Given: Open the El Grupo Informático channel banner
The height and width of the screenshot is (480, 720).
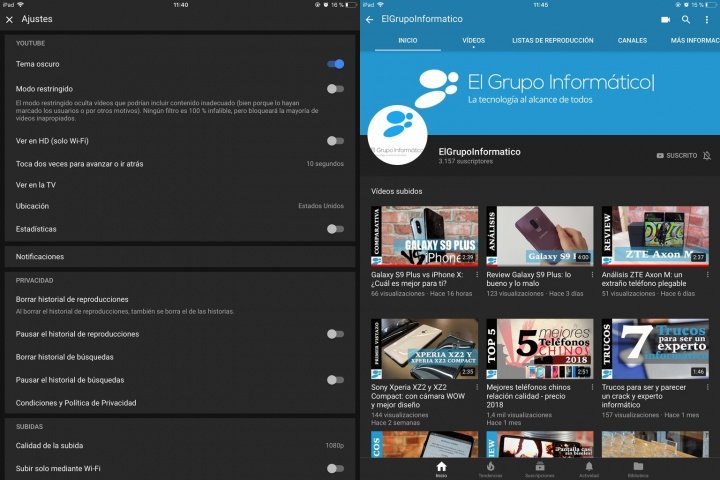Looking at the screenshot, I should pyautogui.click(x=540, y=93).
